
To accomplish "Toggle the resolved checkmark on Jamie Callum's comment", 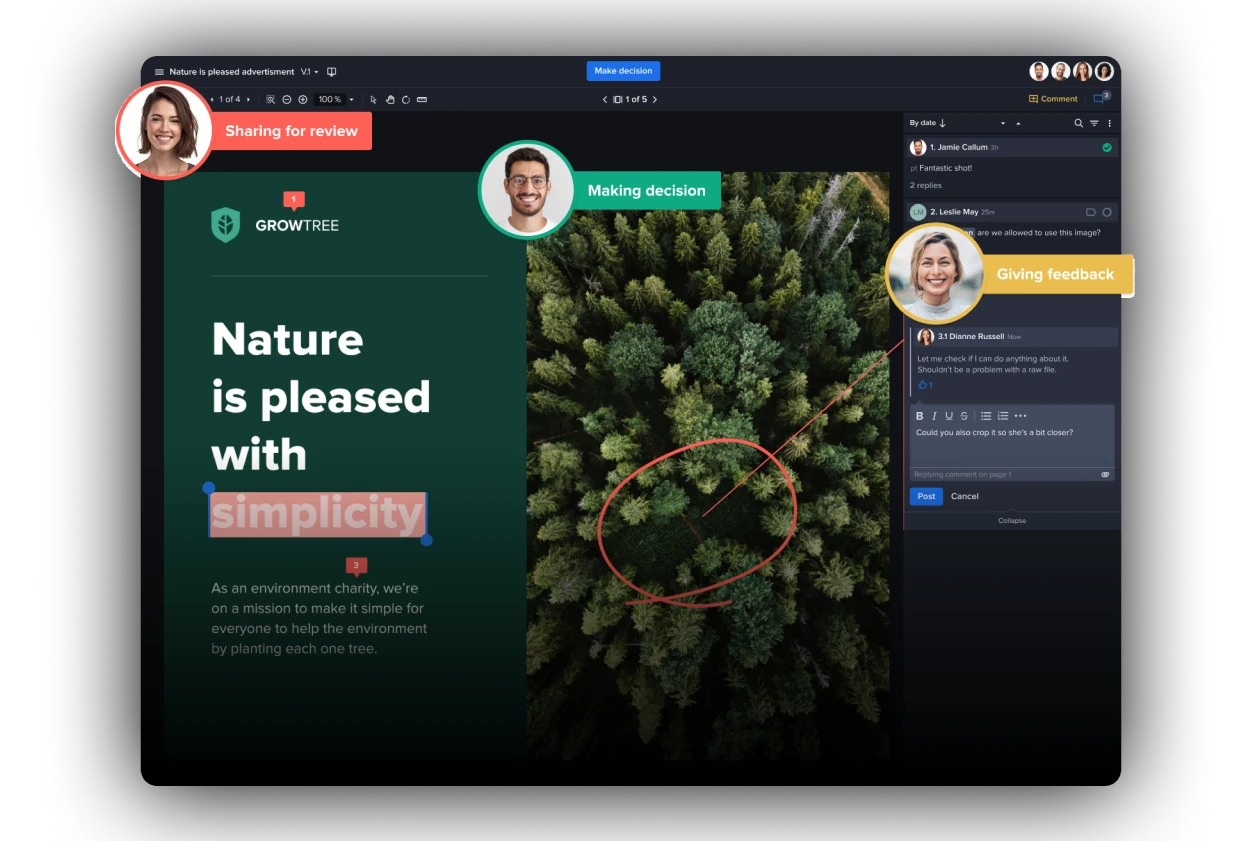I will pos(1107,147).
